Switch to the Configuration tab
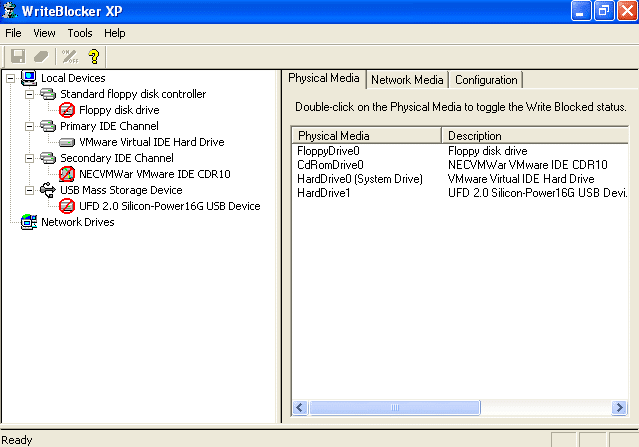 (486, 80)
